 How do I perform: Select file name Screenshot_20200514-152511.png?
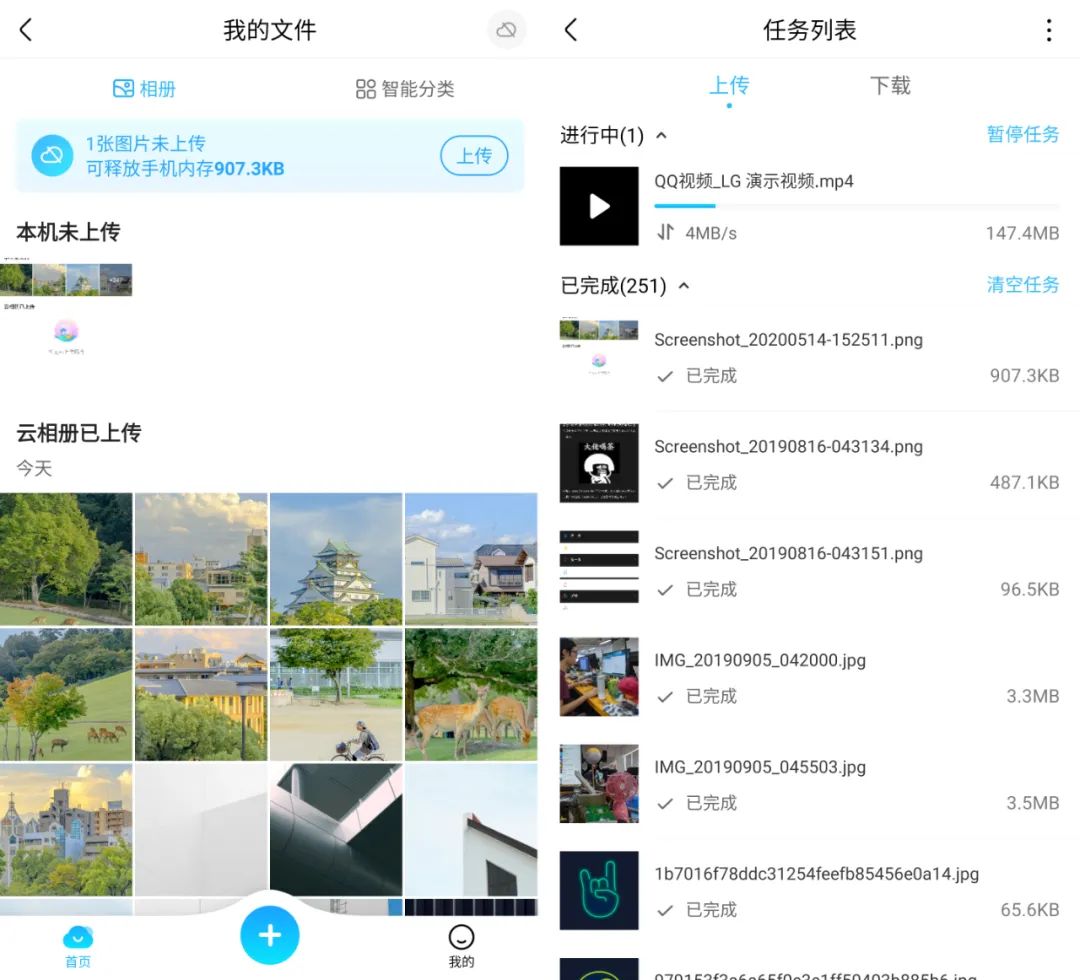point(788,340)
